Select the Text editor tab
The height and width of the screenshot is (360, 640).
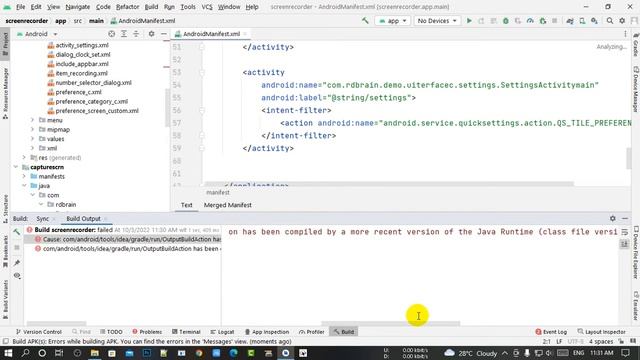click(x=187, y=205)
